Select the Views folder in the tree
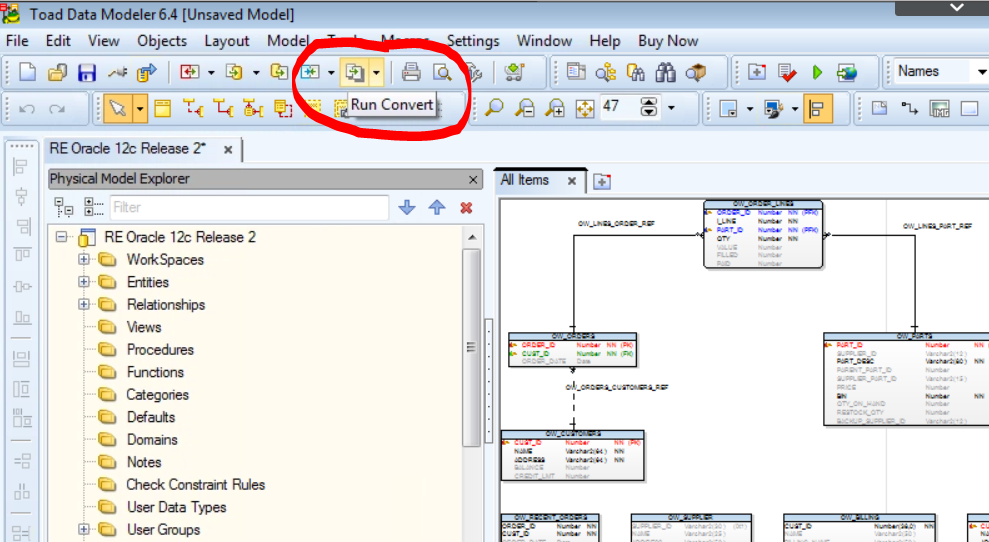This screenshot has width=989, height=542. pos(144,327)
